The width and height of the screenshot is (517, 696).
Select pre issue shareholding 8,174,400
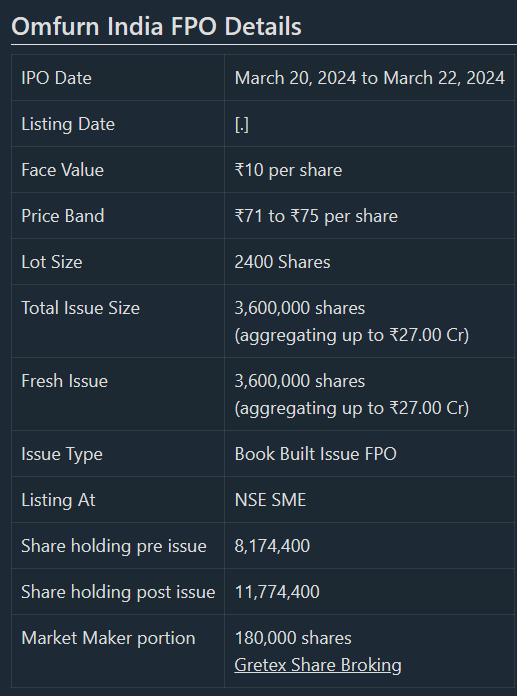point(272,546)
